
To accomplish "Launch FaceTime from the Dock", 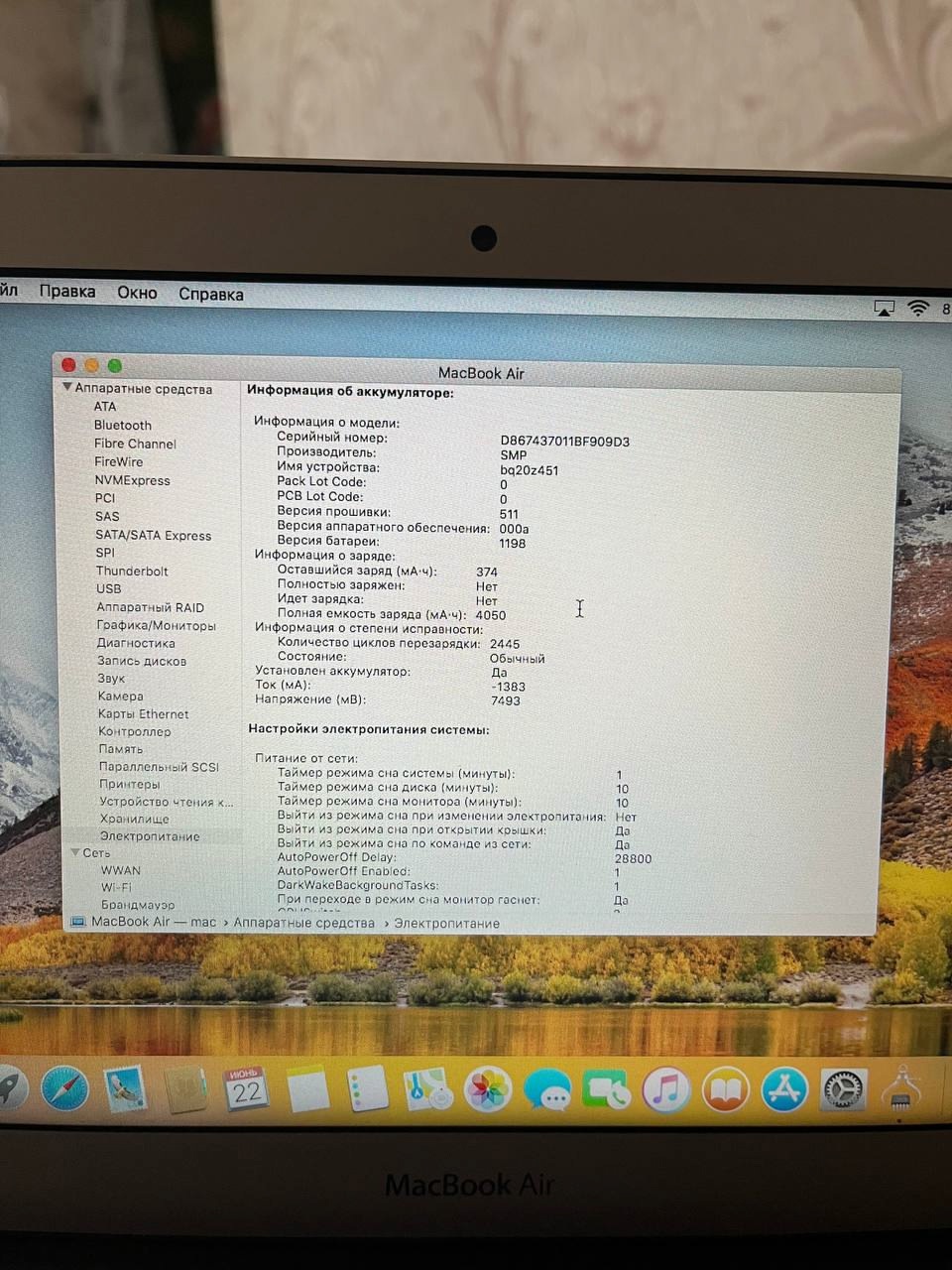I will 607,1090.
